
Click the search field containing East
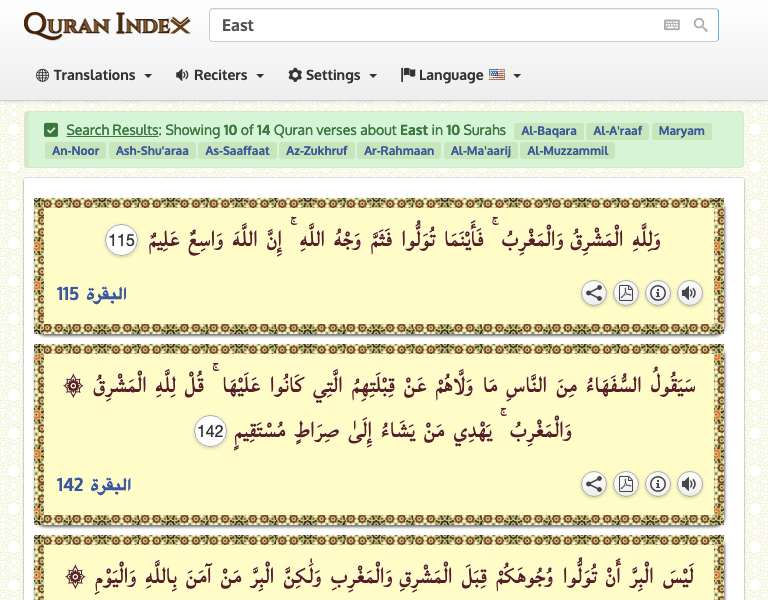pyautogui.click(x=435, y=25)
